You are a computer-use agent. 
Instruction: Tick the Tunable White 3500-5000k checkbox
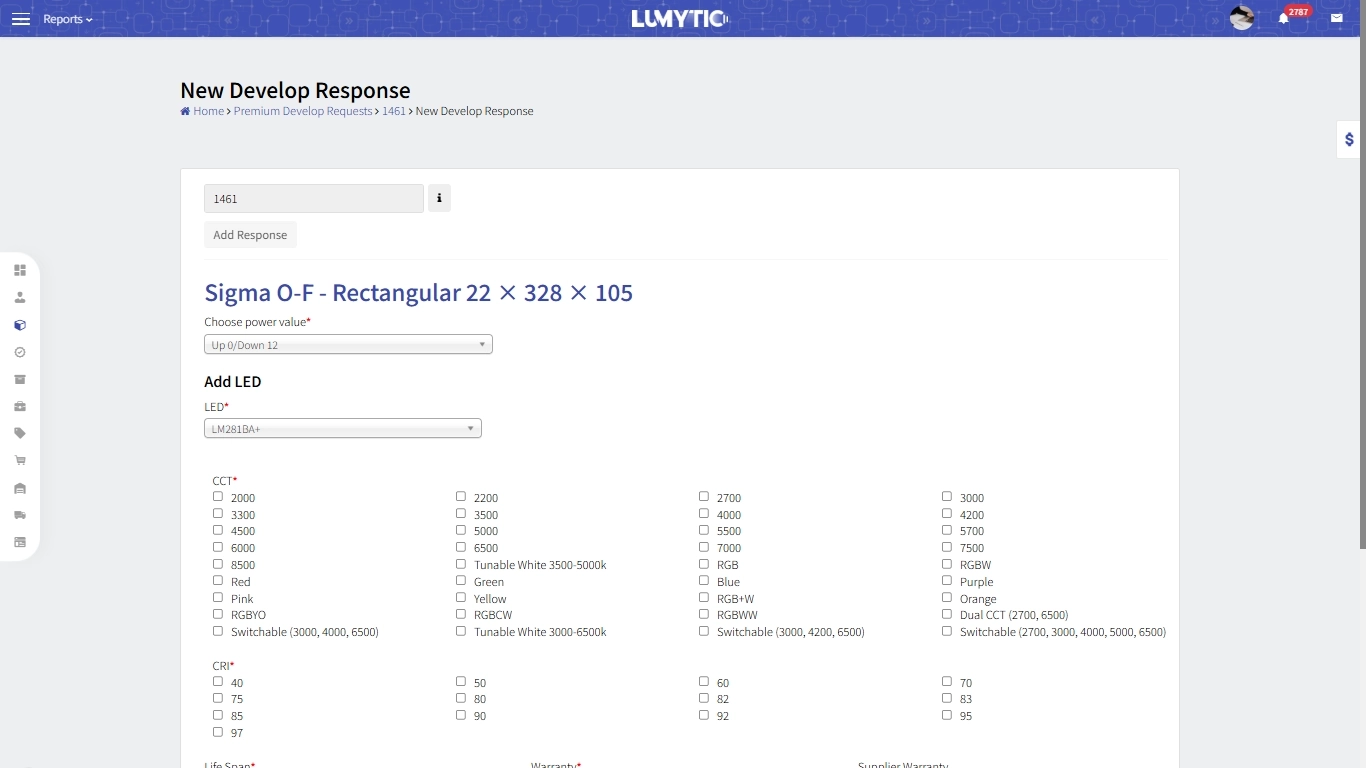point(461,564)
